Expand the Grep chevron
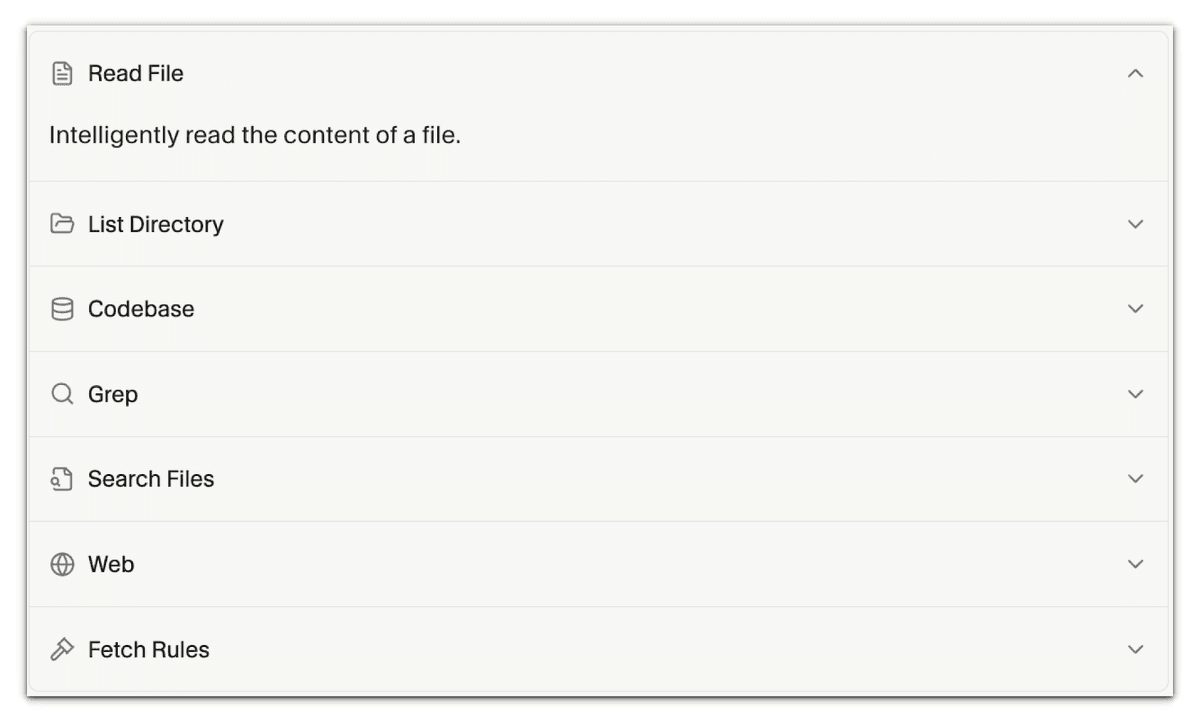 (x=1135, y=394)
